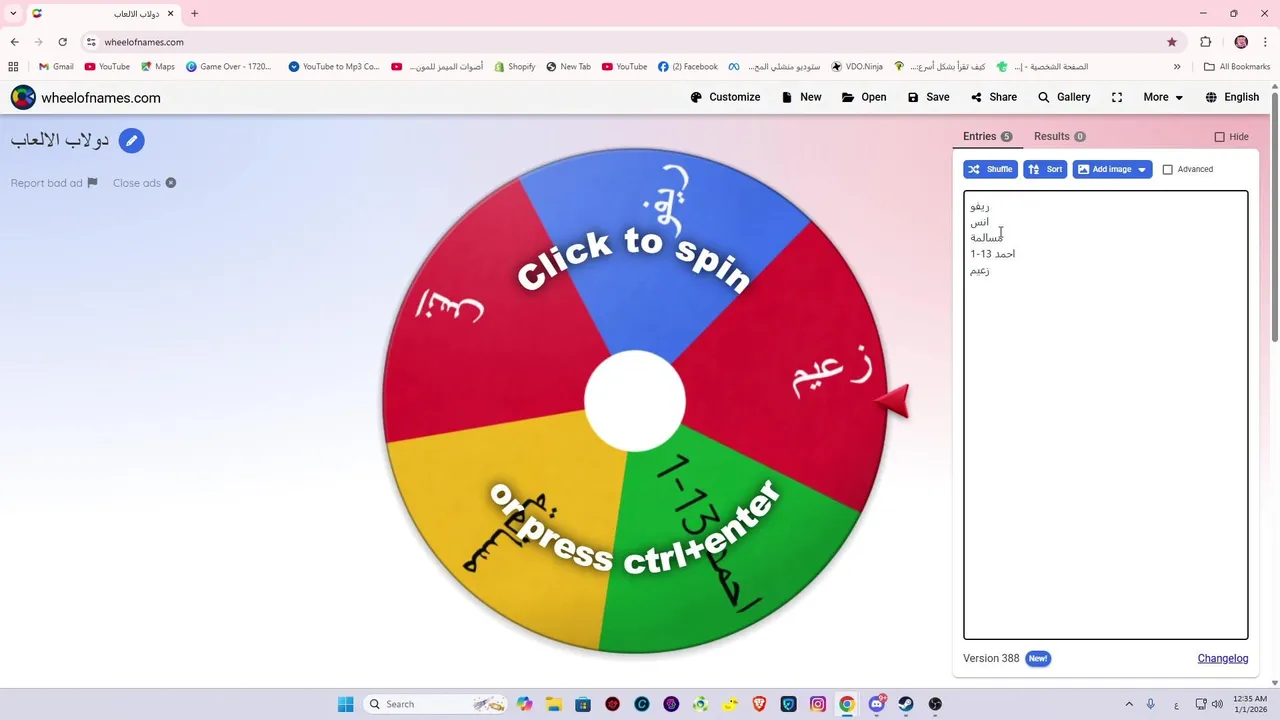Image resolution: width=1280 pixels, height=720 pixels.
Task: Reload the page
Action: tap(62, 42)
